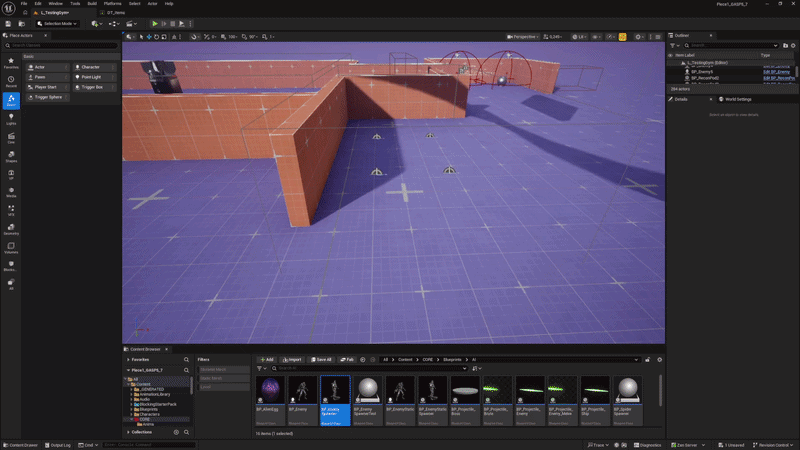Click the Import button in Content Browser
The width and height of the screenshot is (800, 450).
click(292, 359)
